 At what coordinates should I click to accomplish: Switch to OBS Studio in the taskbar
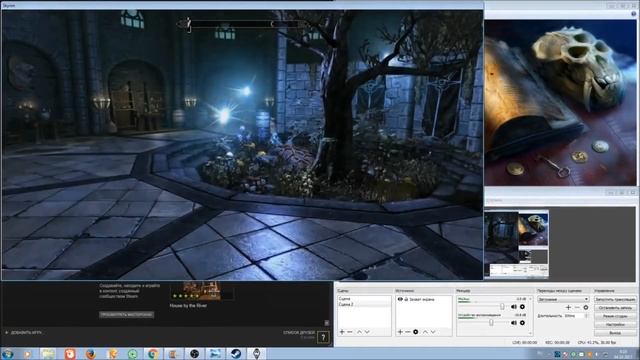tap(194, 353)
